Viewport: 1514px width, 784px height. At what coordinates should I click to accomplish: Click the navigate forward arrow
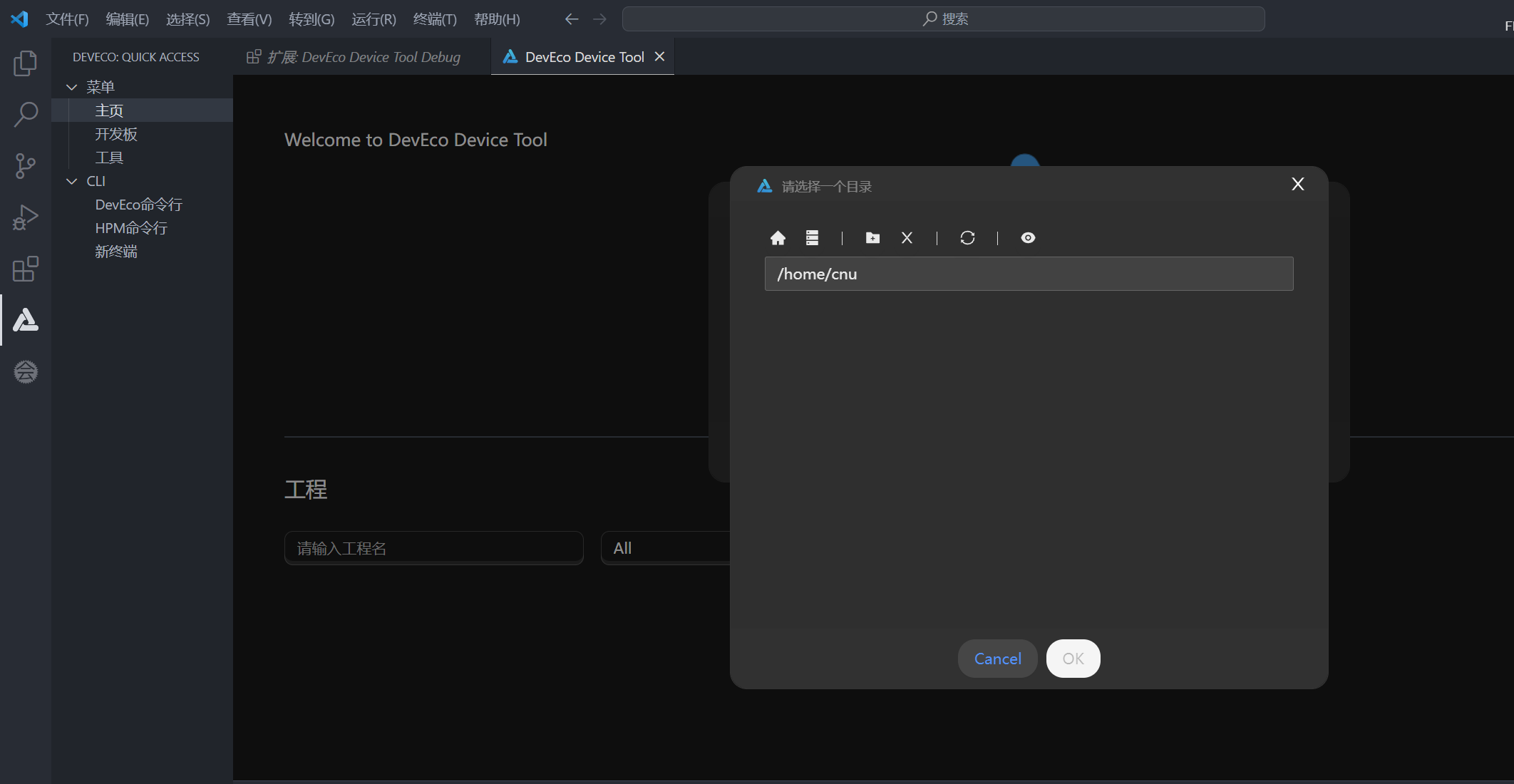tap(599, 19)
